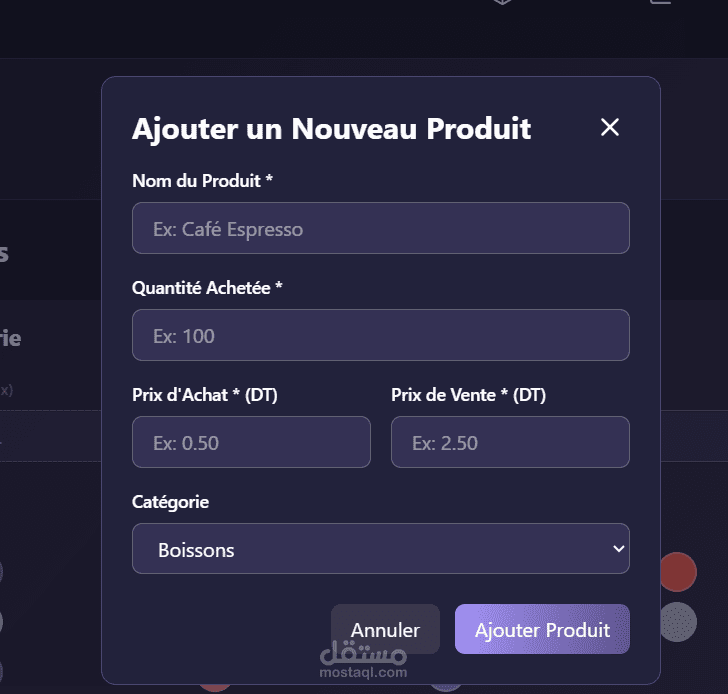Pick the red circle swatch behind dialog

click(x=678, y=572)
